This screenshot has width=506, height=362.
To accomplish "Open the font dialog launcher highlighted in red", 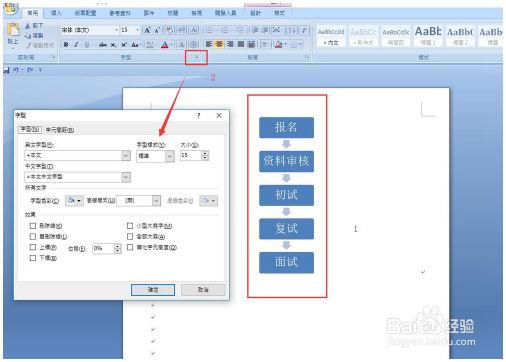I will 197,58.
